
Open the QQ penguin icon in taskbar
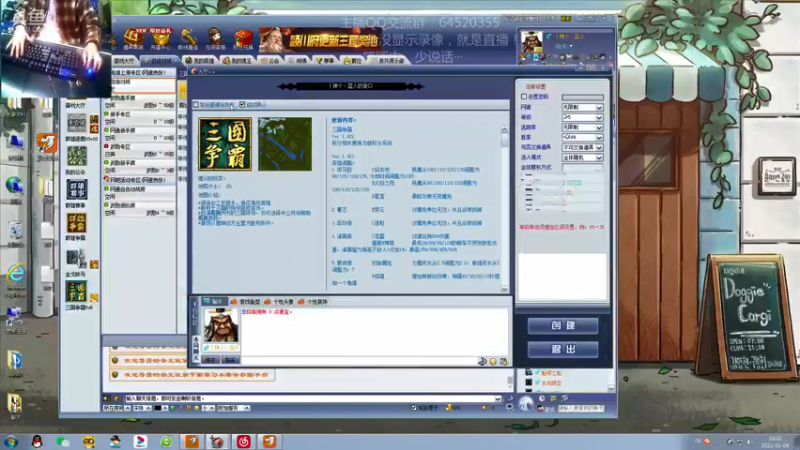coord(37,441)
